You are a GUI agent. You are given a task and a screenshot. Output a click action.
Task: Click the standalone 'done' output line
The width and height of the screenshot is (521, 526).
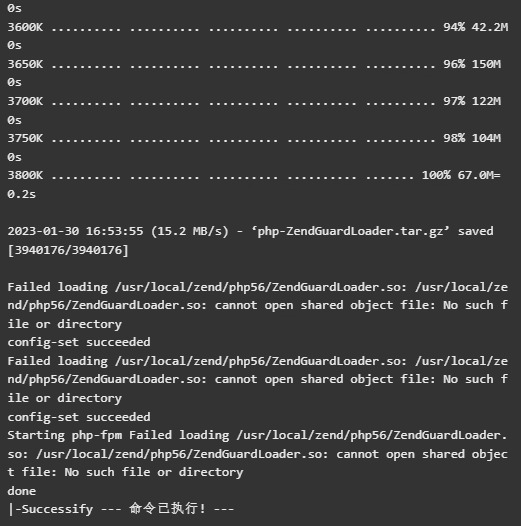(x=22, y=491)
